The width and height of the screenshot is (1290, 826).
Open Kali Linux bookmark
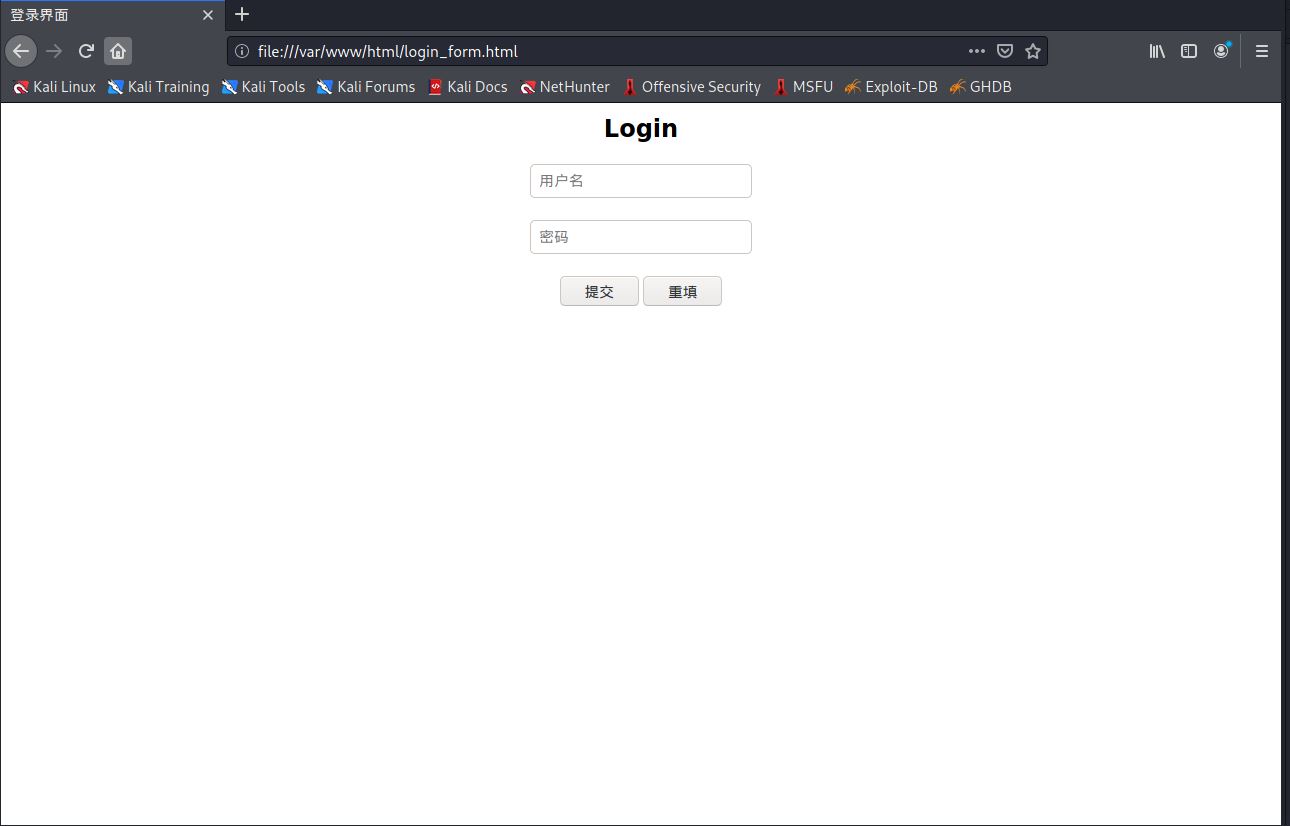pyautogui.click(x=54, y=87)
